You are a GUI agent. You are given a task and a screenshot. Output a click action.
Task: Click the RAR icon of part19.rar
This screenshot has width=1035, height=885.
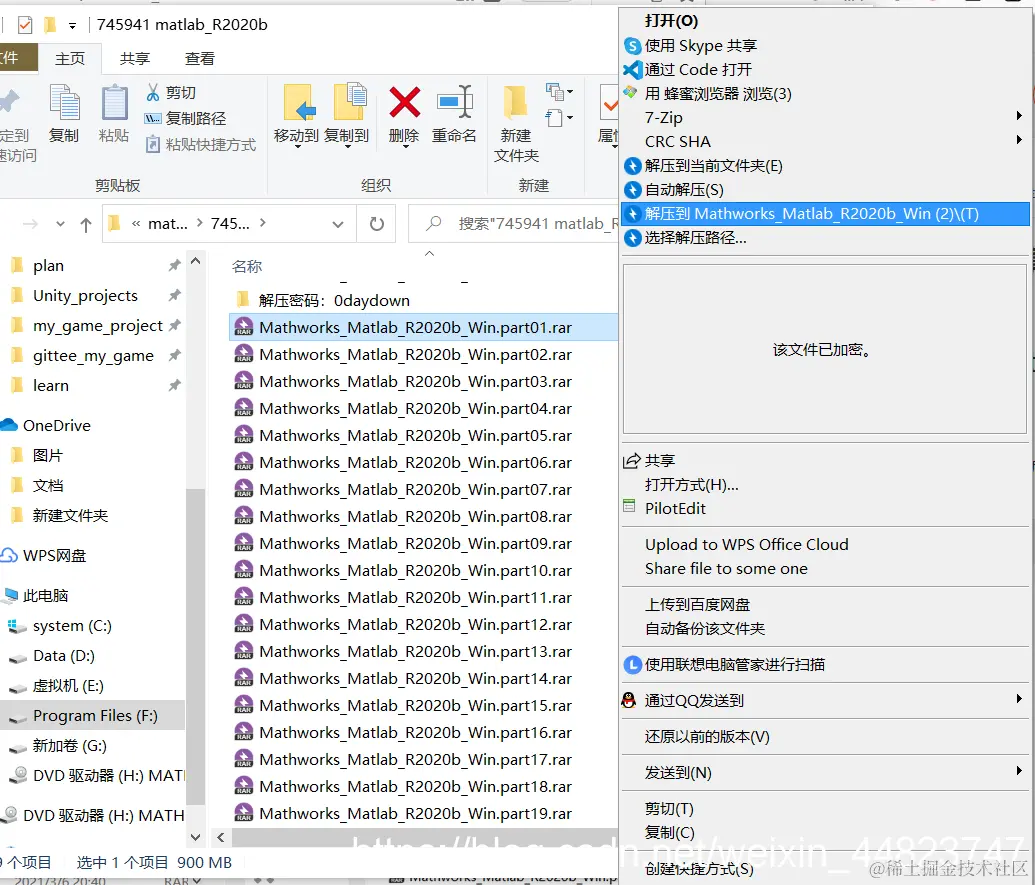coord(244,813)
